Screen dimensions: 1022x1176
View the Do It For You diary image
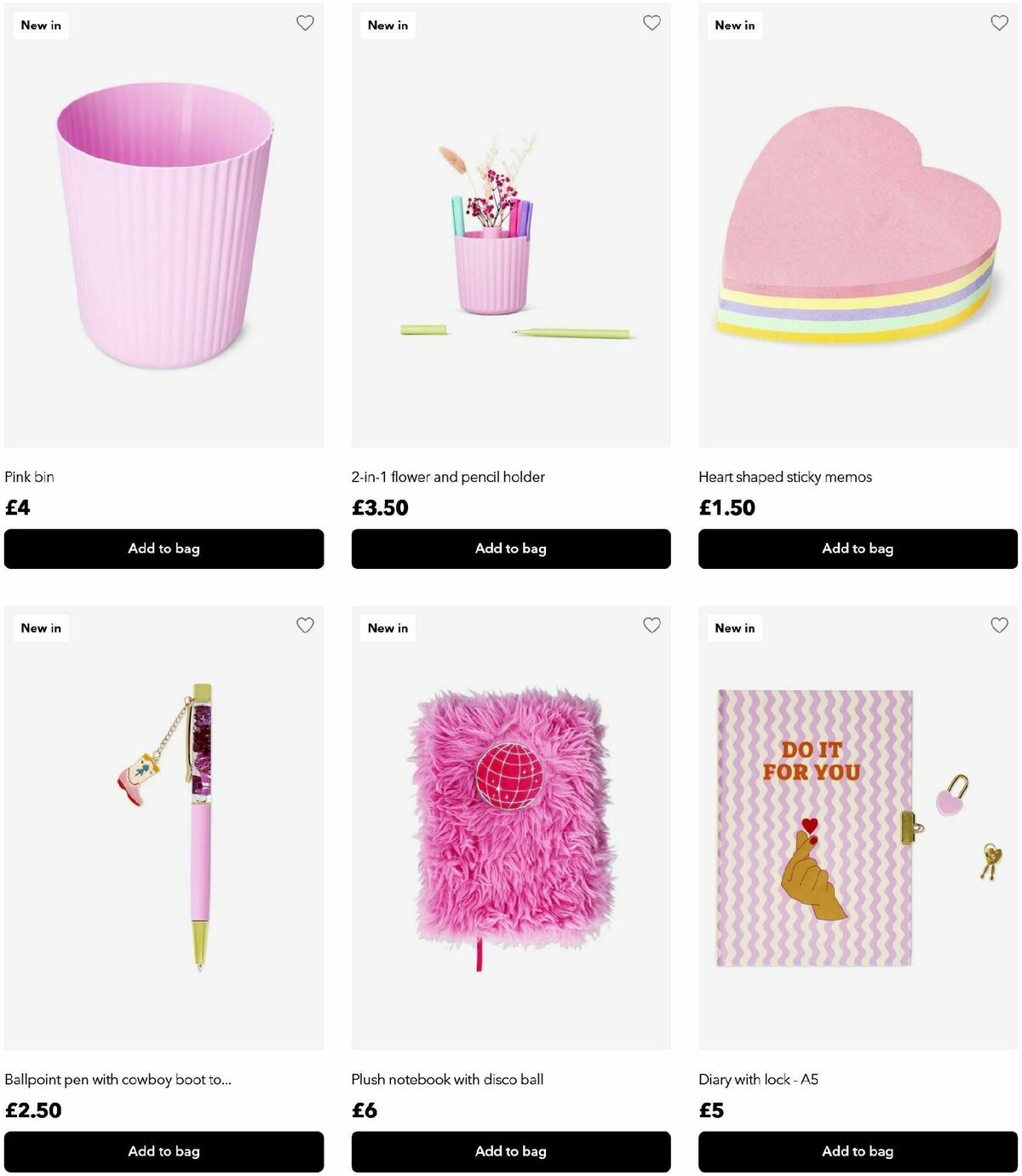858,828
